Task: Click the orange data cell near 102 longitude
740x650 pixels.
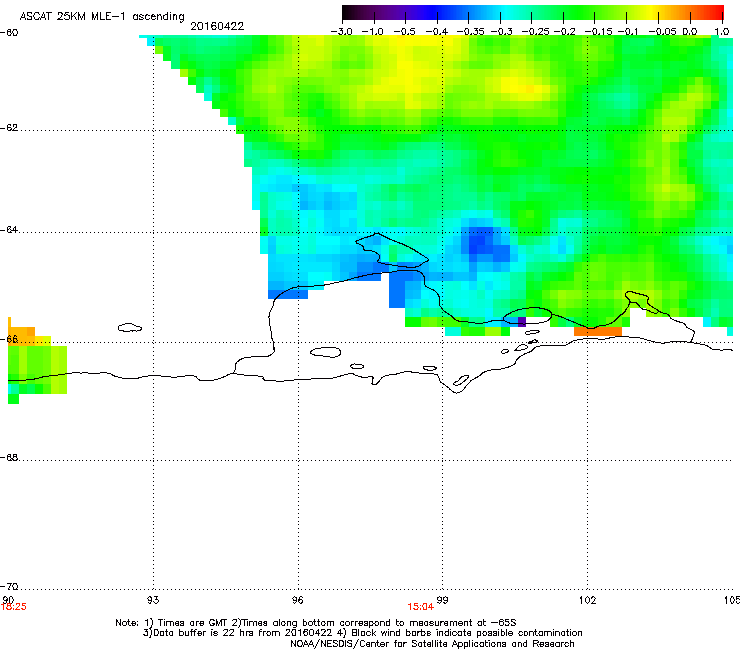Action: point(597,331)
